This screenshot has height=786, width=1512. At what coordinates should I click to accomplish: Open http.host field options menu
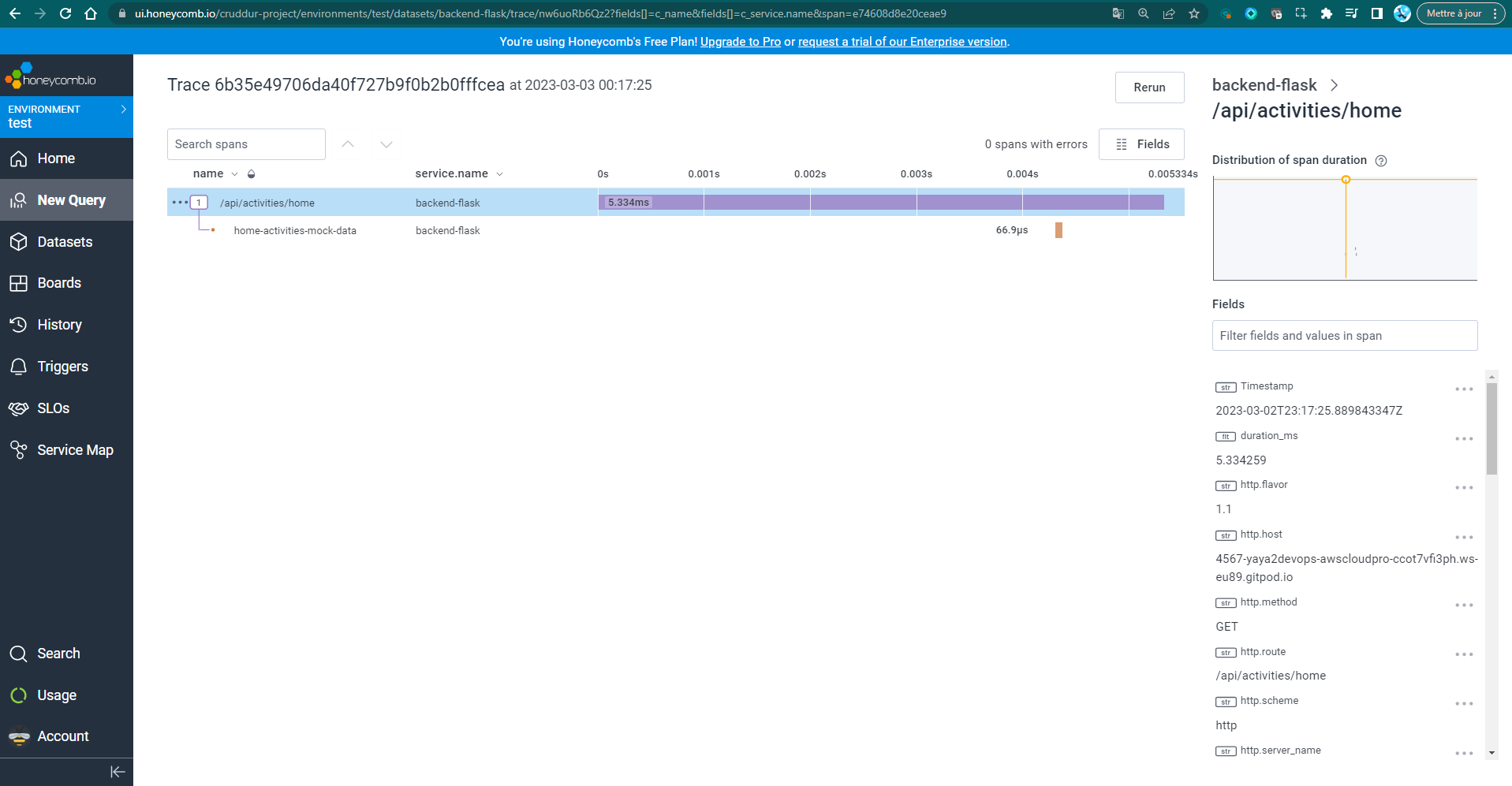coord(1464,538)
